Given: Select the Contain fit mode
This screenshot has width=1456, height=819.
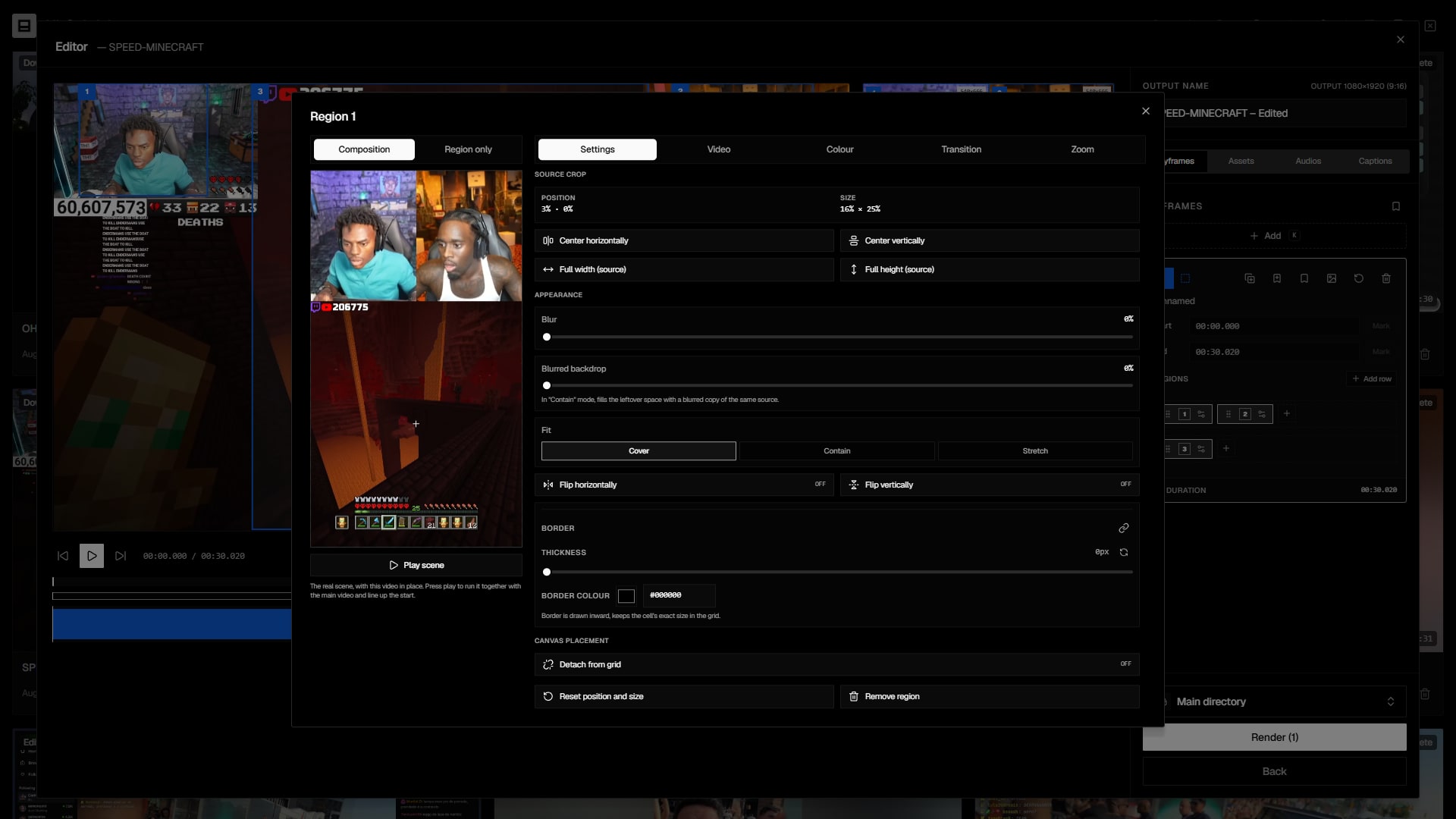Looking at the screenshot, I should click(x=837, y=451).
